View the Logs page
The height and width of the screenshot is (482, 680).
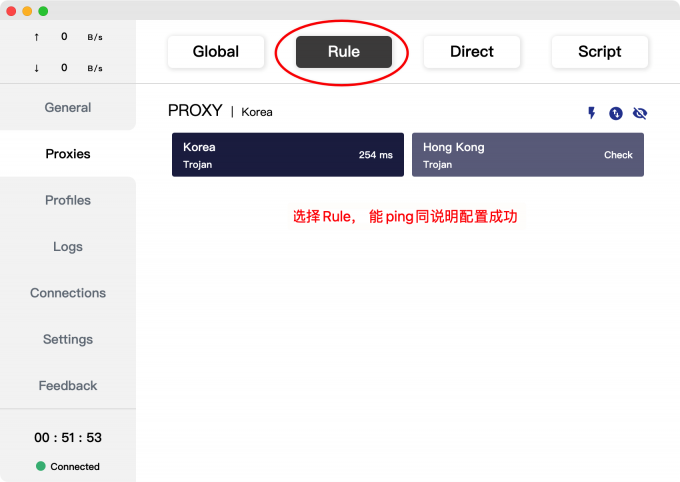tap(68, 246)
